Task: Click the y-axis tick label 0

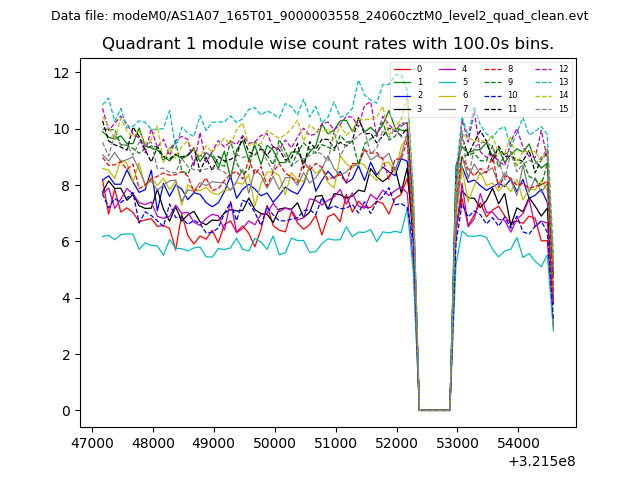Action: pos(65,411)
